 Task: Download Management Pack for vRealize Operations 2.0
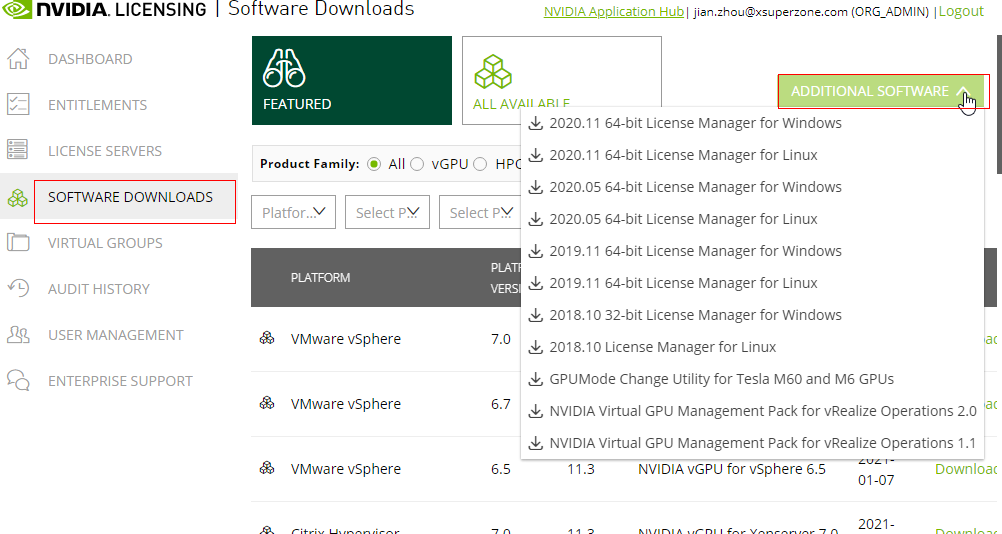(763, 411)
